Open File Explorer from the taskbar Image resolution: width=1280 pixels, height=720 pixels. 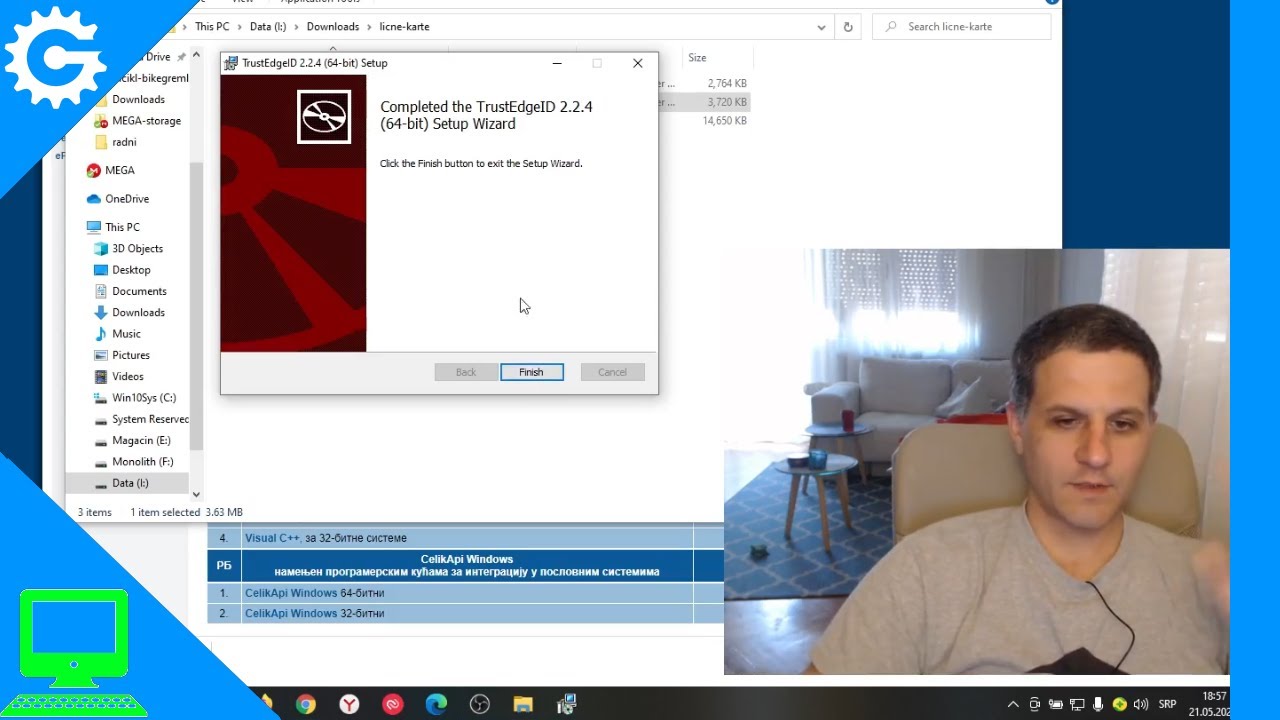523,704
